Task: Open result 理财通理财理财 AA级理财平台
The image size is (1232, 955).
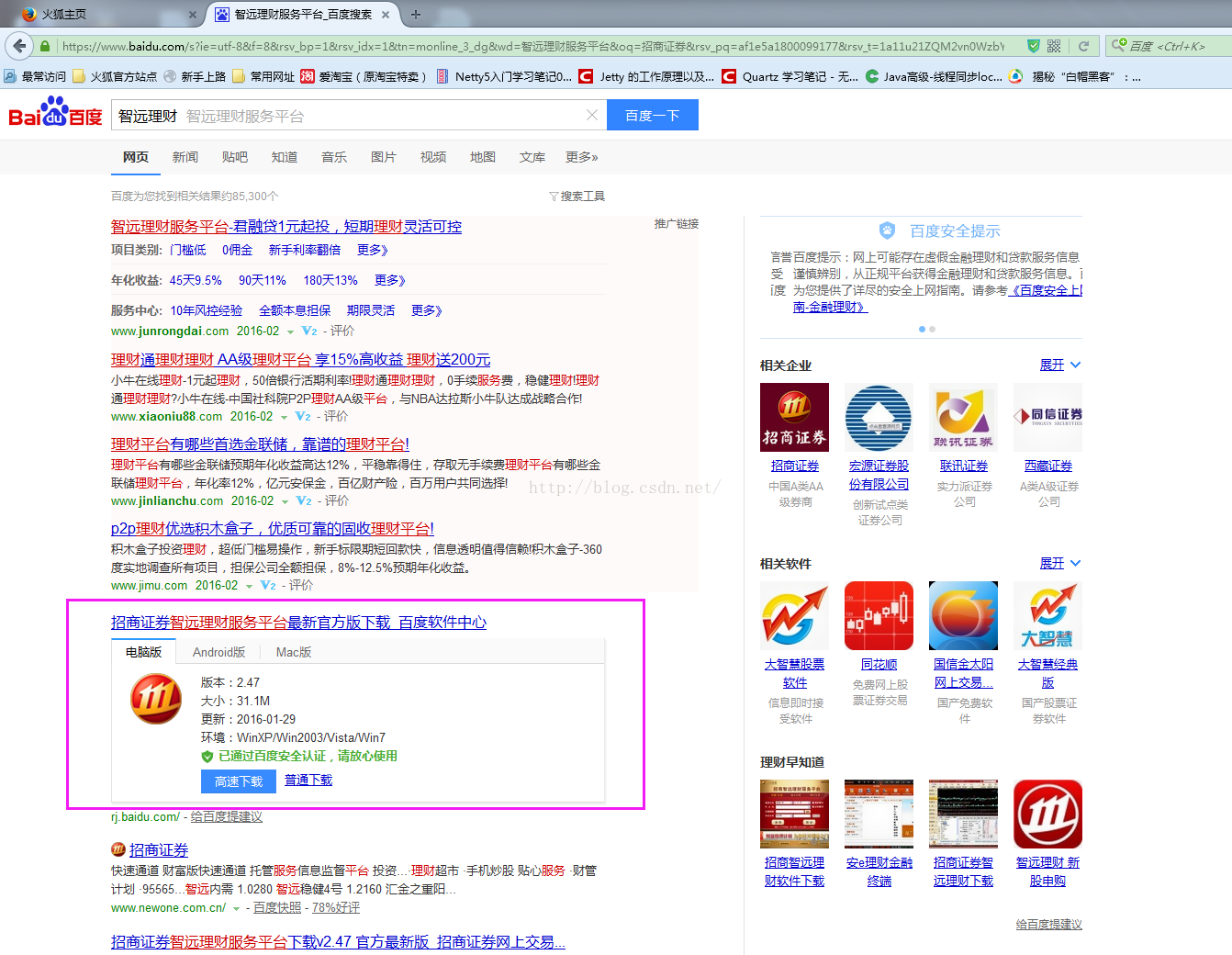Action: [x=301, y=359]
